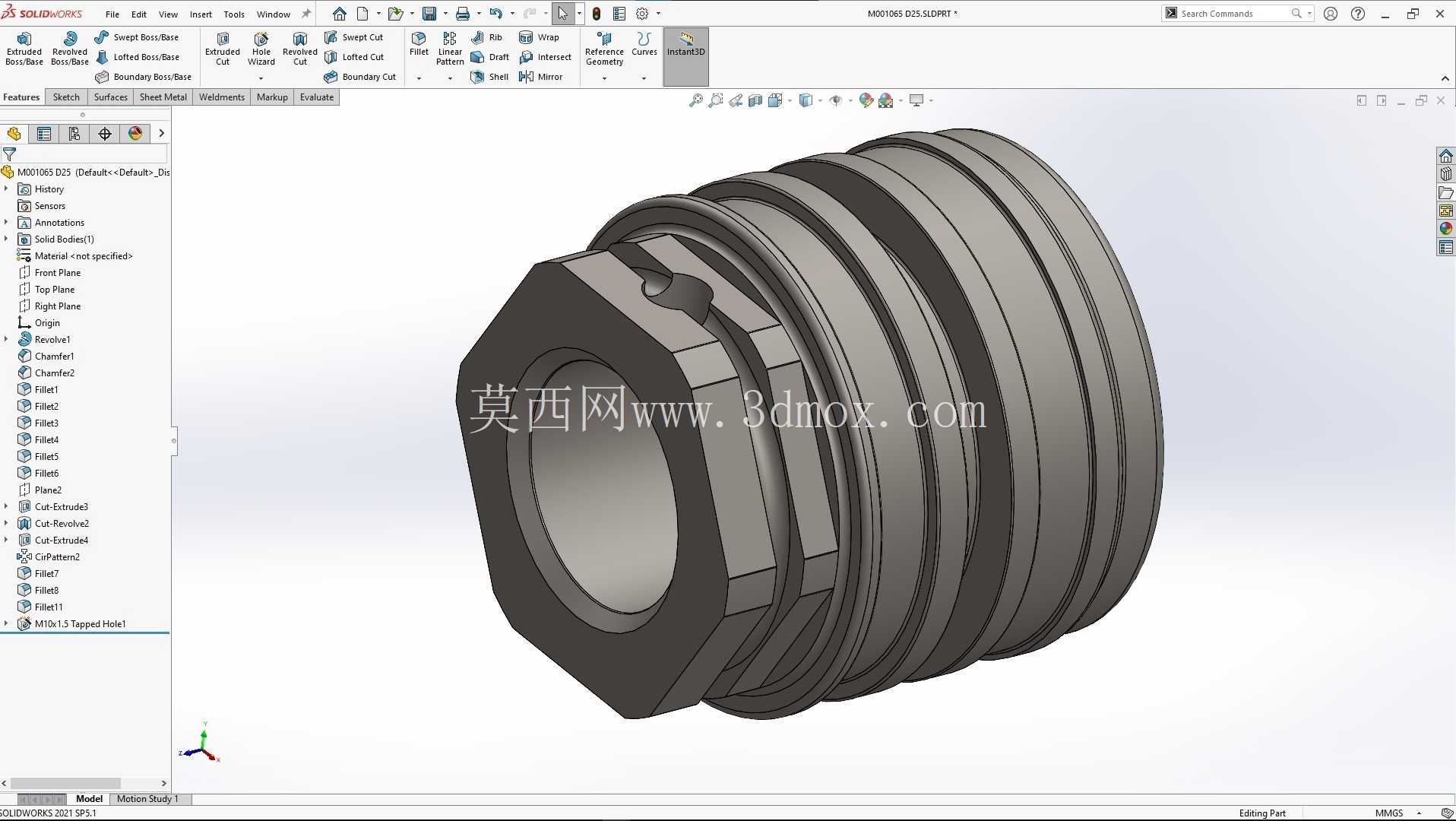Open the Appearances task pane tab
The width and height of the screenshot is (1456, 821).
[1445, 229]
